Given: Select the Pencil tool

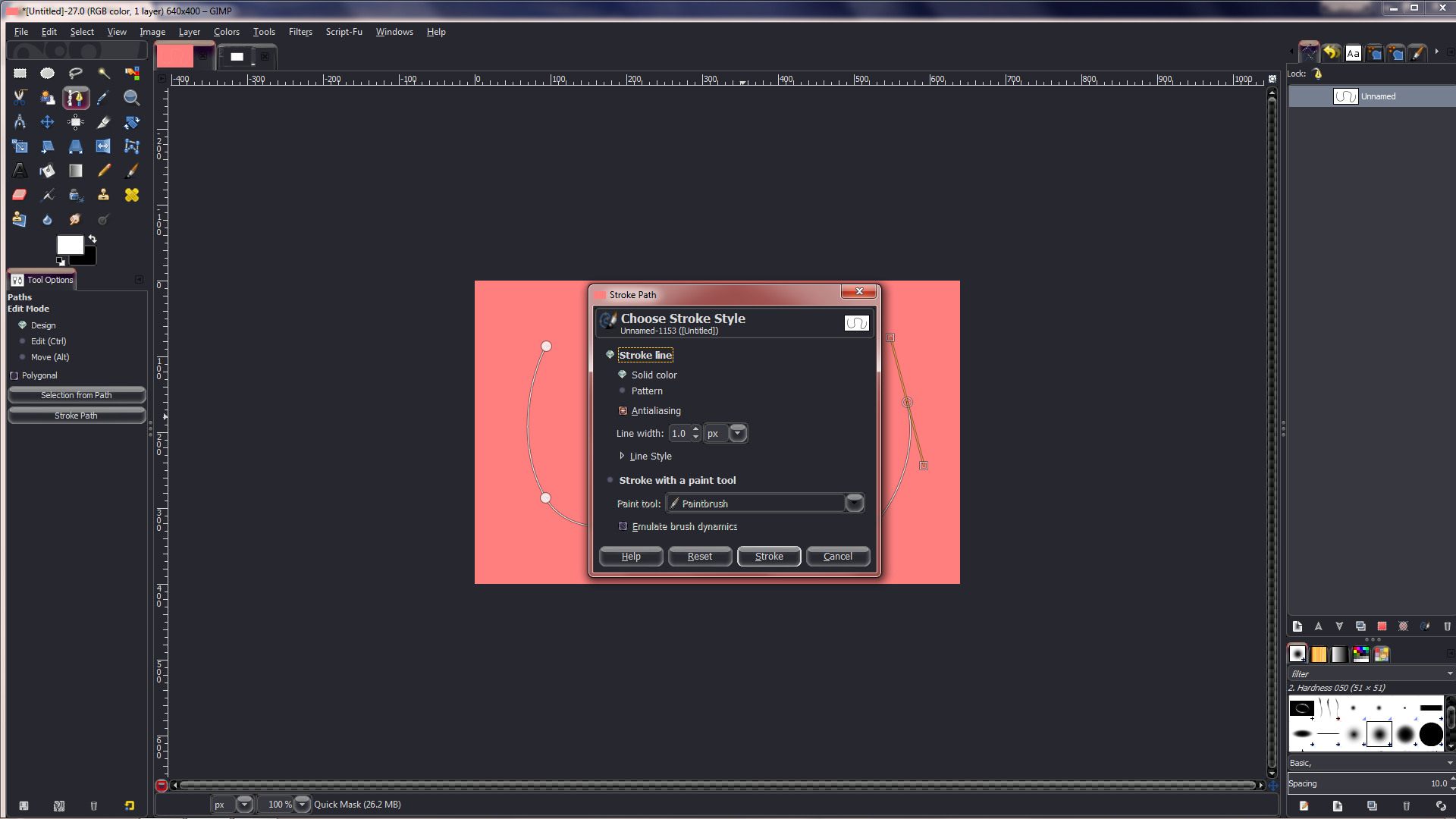Looking at the screenshot, I should point(104,171).
